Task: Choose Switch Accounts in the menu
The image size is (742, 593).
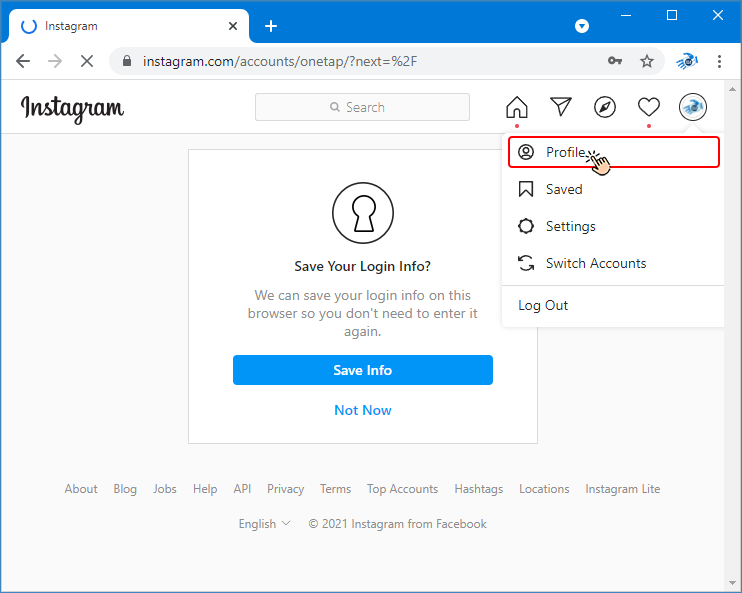Action: [x=613, y=263]
